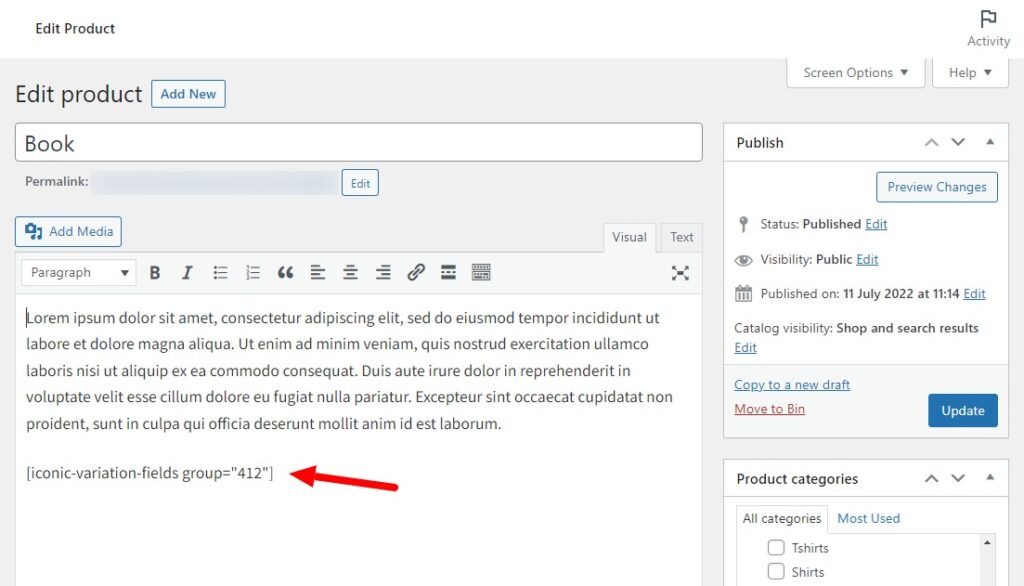Check the Tshirts product category

pos(776,548)
